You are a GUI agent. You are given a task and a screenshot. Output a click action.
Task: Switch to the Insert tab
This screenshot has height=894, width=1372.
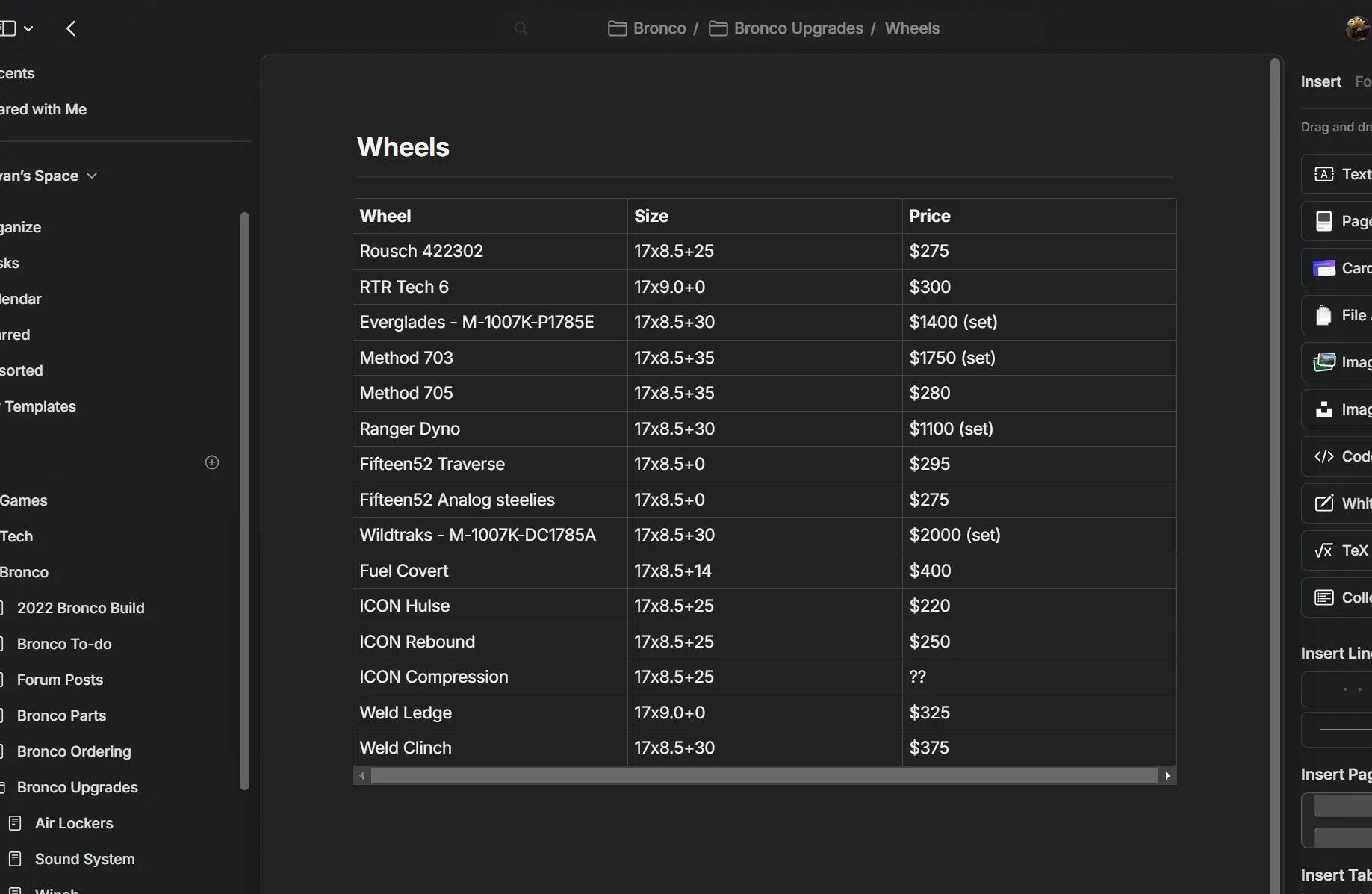1320,81
